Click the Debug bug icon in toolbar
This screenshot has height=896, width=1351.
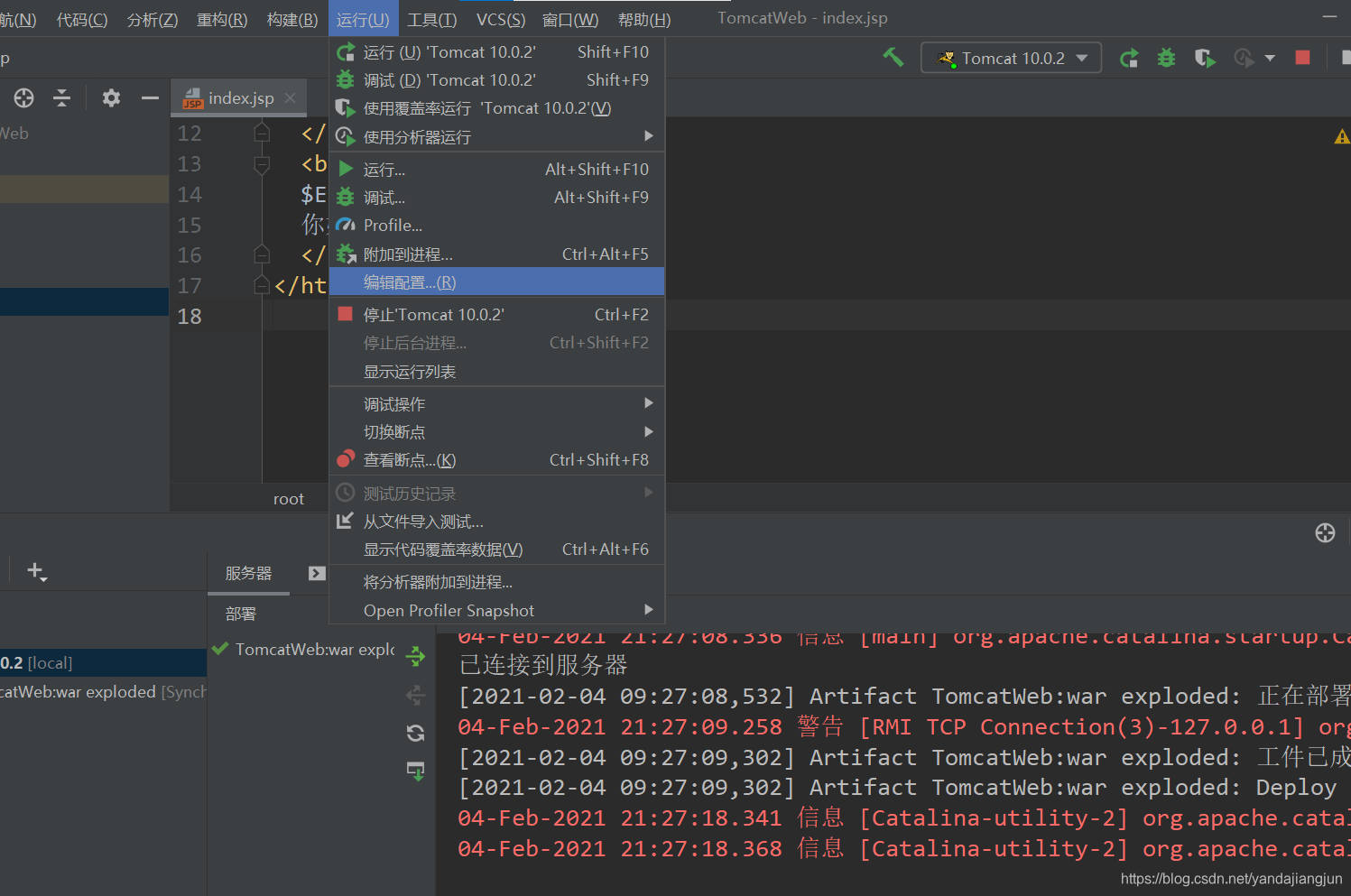tap(1166, 58)
